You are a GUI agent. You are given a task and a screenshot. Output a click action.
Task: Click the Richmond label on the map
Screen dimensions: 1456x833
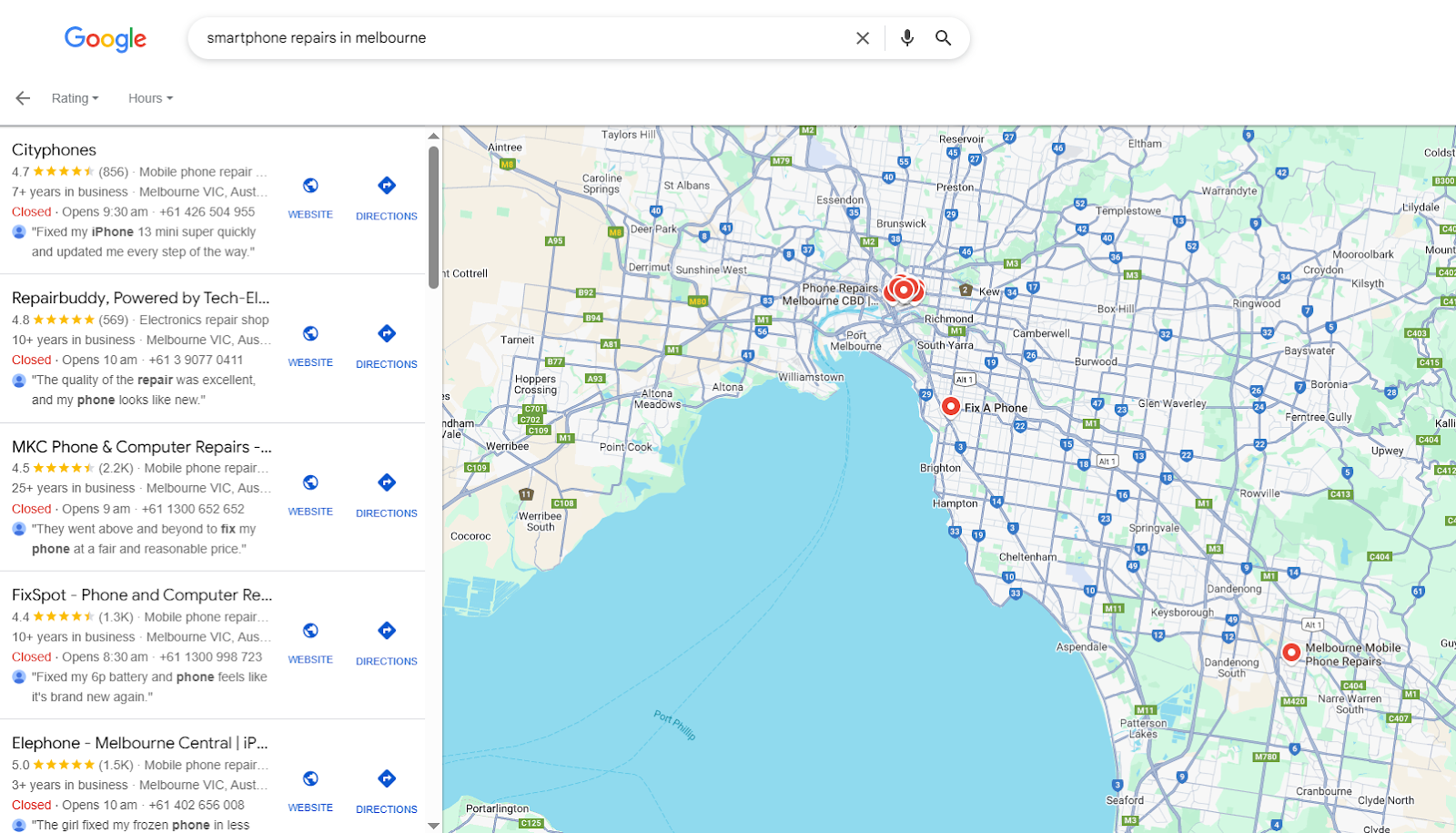click(949, 319)
